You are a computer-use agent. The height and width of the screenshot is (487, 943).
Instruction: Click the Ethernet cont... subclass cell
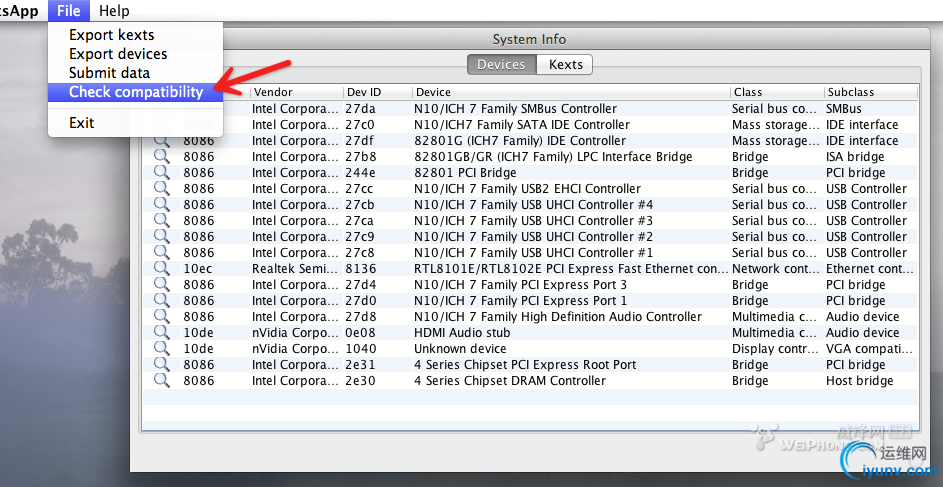(x=870, y=268)
